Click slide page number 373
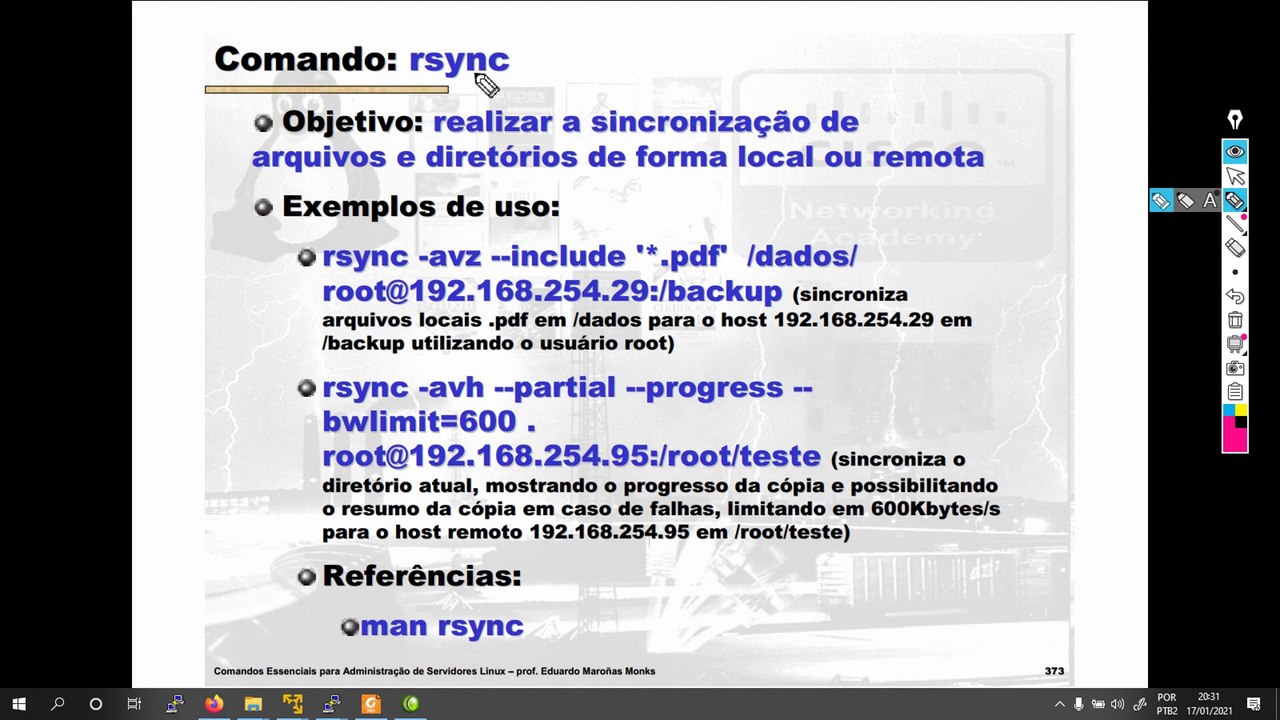Image resolution: width=1280 pixels, height=720 pixels. pos(1054,671)
